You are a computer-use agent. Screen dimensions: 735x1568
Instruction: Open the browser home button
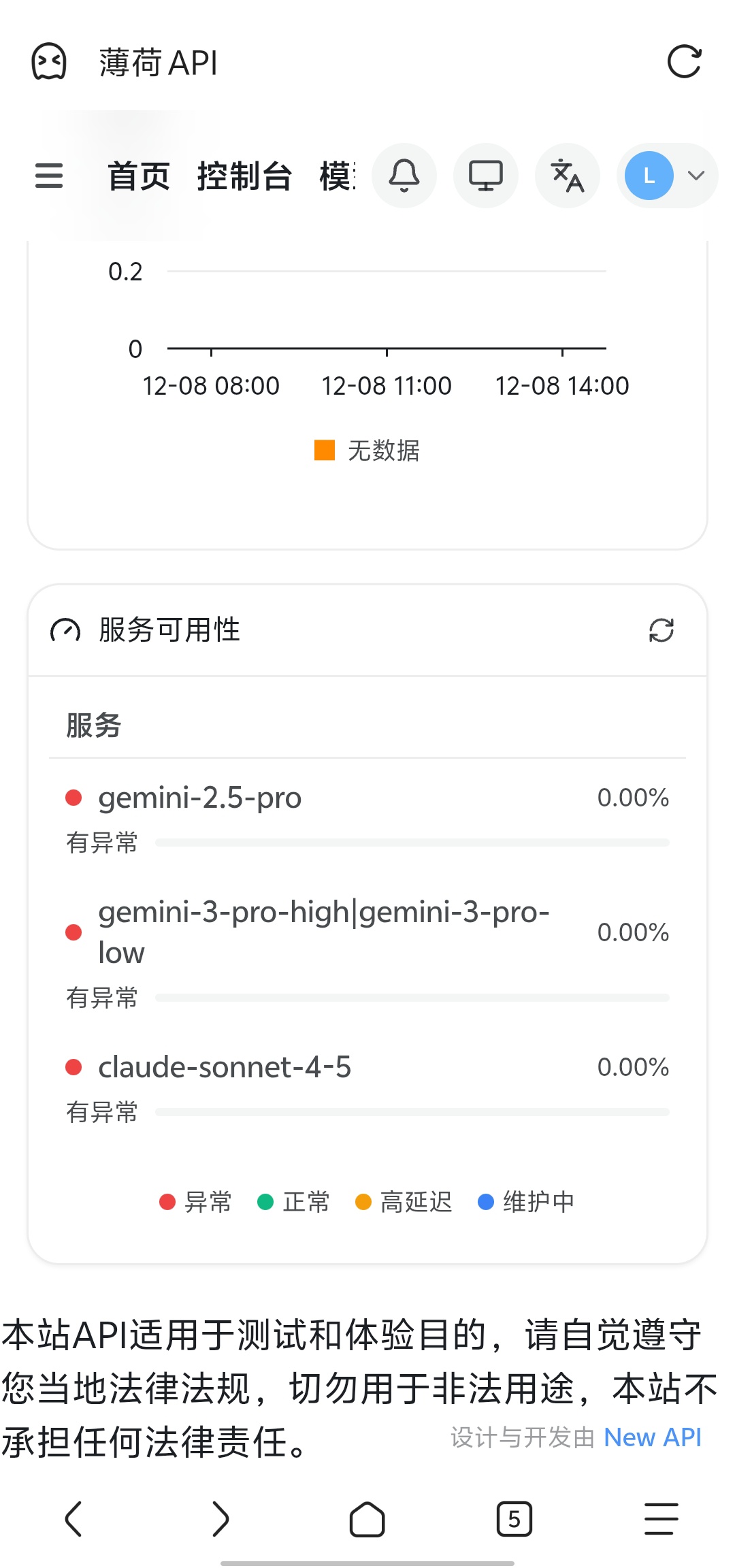tap(367, 1519)
